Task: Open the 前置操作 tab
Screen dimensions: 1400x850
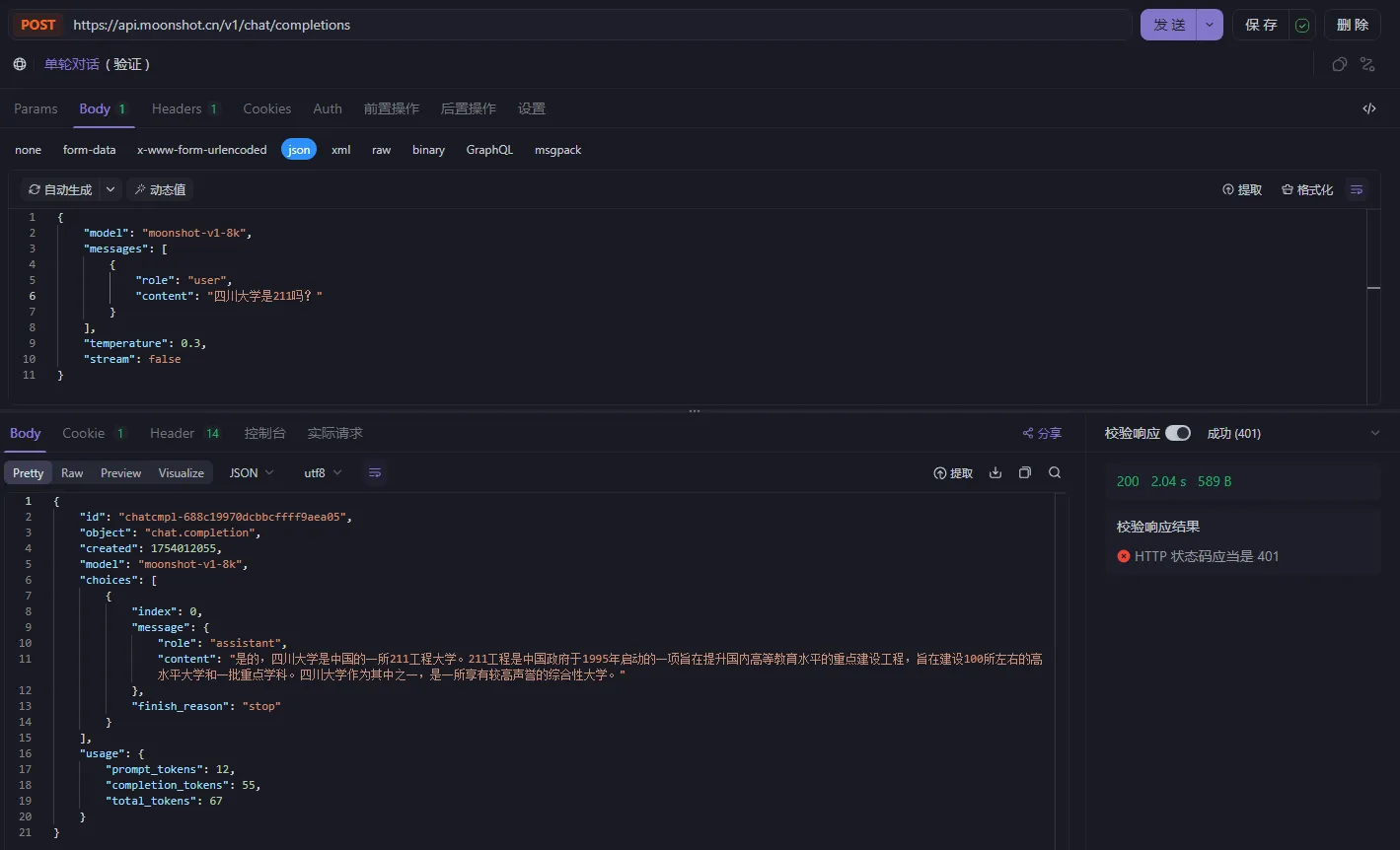Action: 392,108
